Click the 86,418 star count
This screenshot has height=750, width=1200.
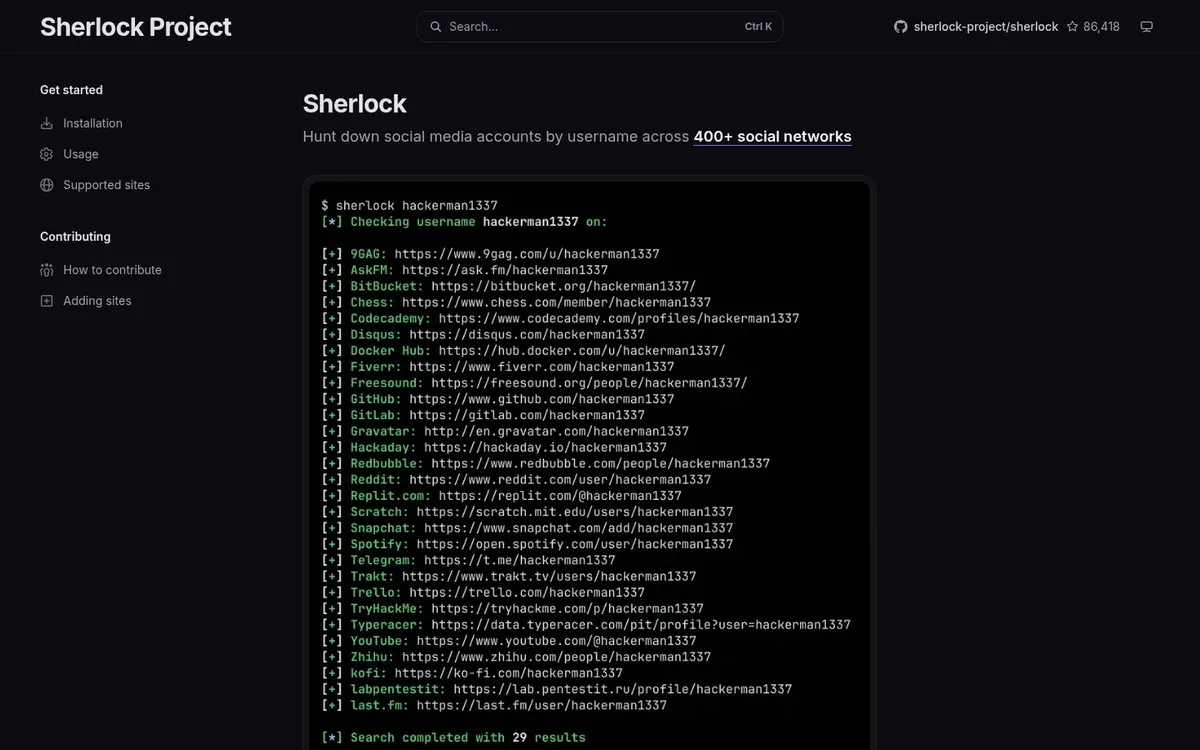point(1101,27)
